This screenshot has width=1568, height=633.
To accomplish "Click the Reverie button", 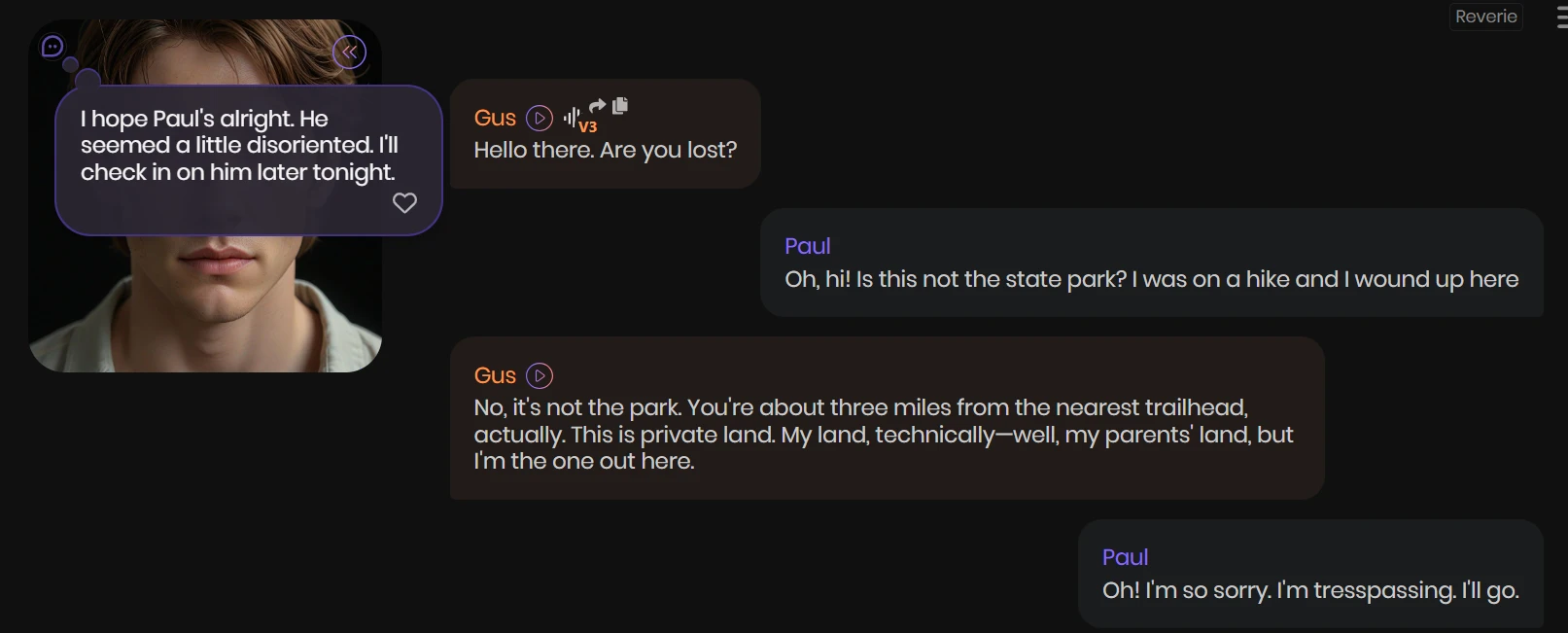I will coord(1485,17).
